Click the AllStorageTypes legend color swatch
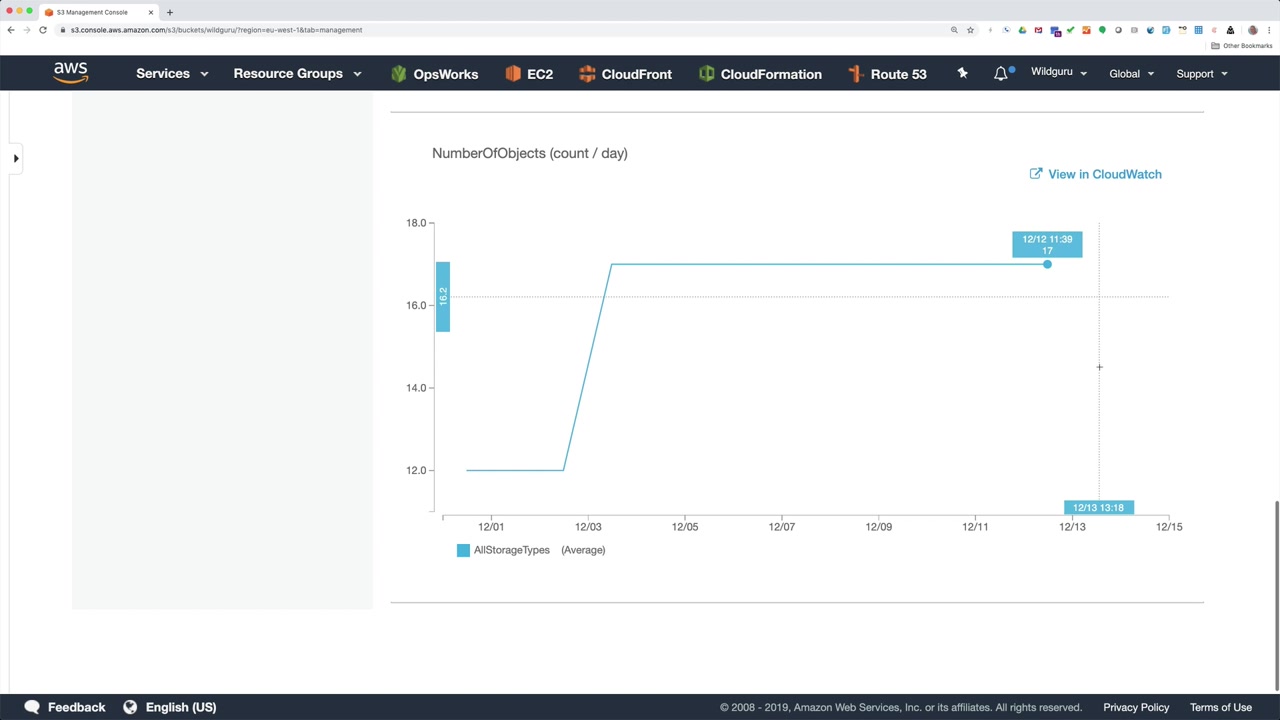Viewport: 1280px width, 720px height. pos(463,550)
